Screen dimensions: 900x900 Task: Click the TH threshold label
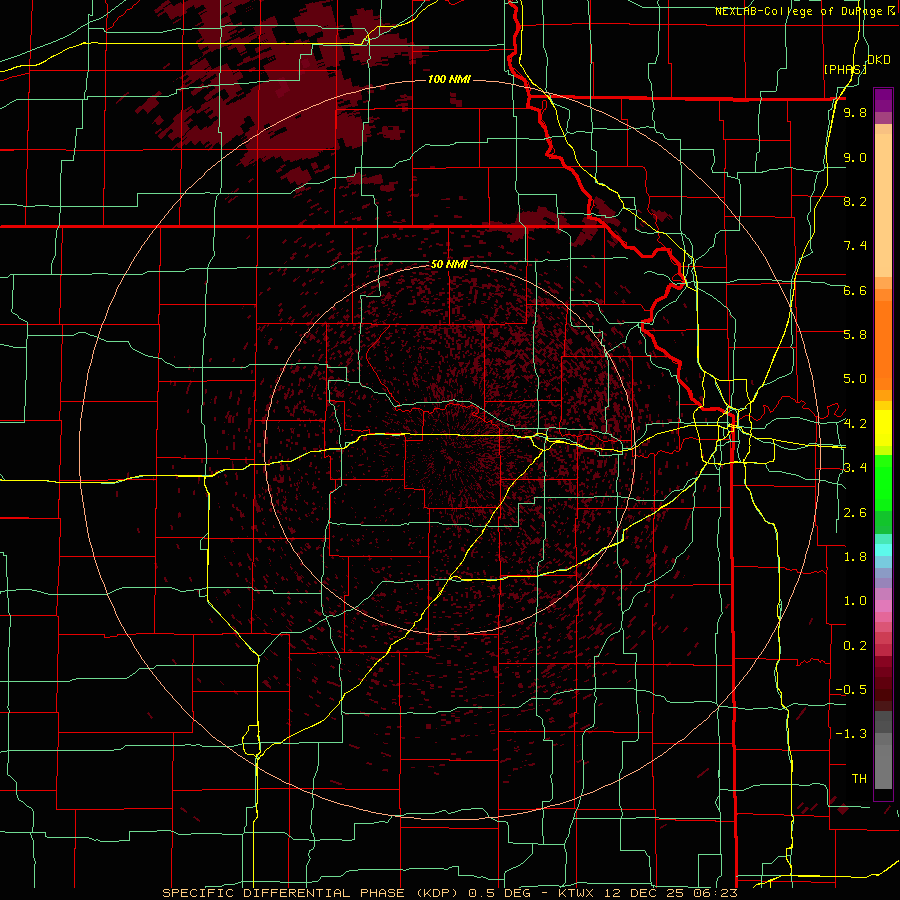[x=859, y=779]
